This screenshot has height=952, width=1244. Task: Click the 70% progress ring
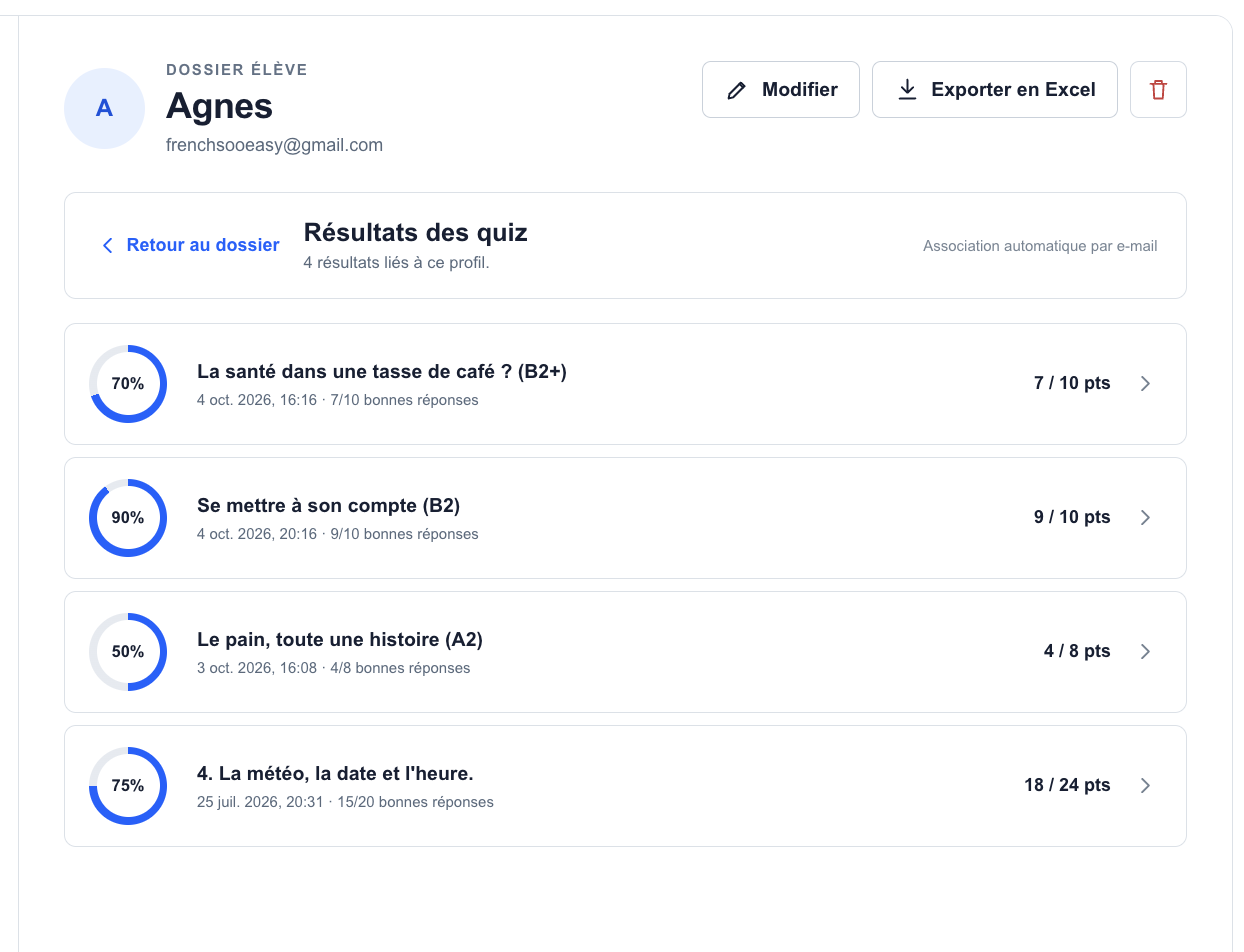128,384
